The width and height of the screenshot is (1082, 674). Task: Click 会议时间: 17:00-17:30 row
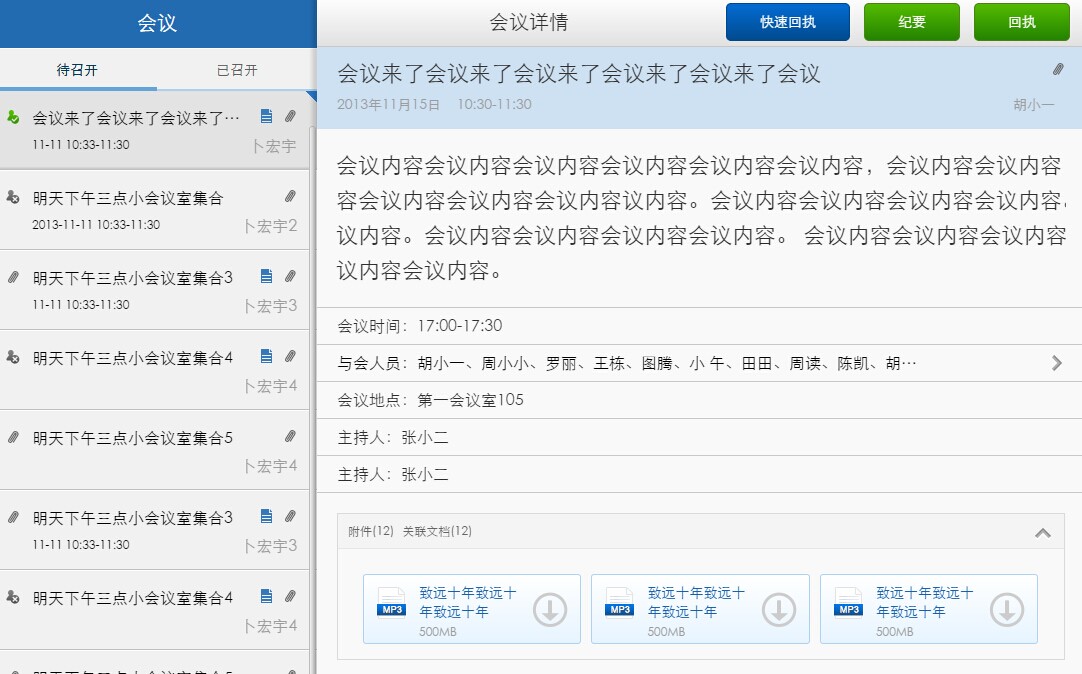699,326
